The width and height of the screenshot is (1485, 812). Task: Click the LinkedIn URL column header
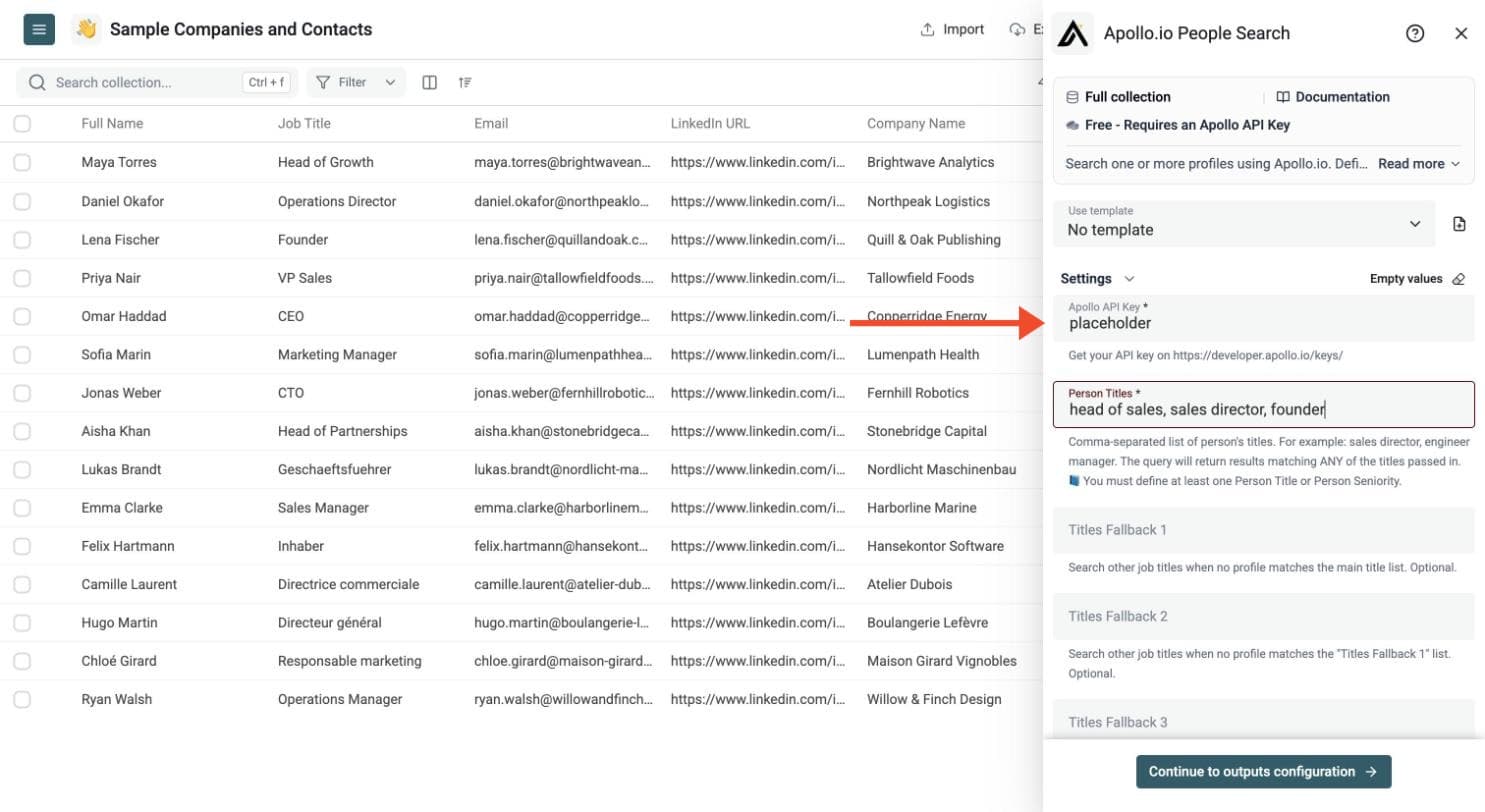[x=710, y=124]
